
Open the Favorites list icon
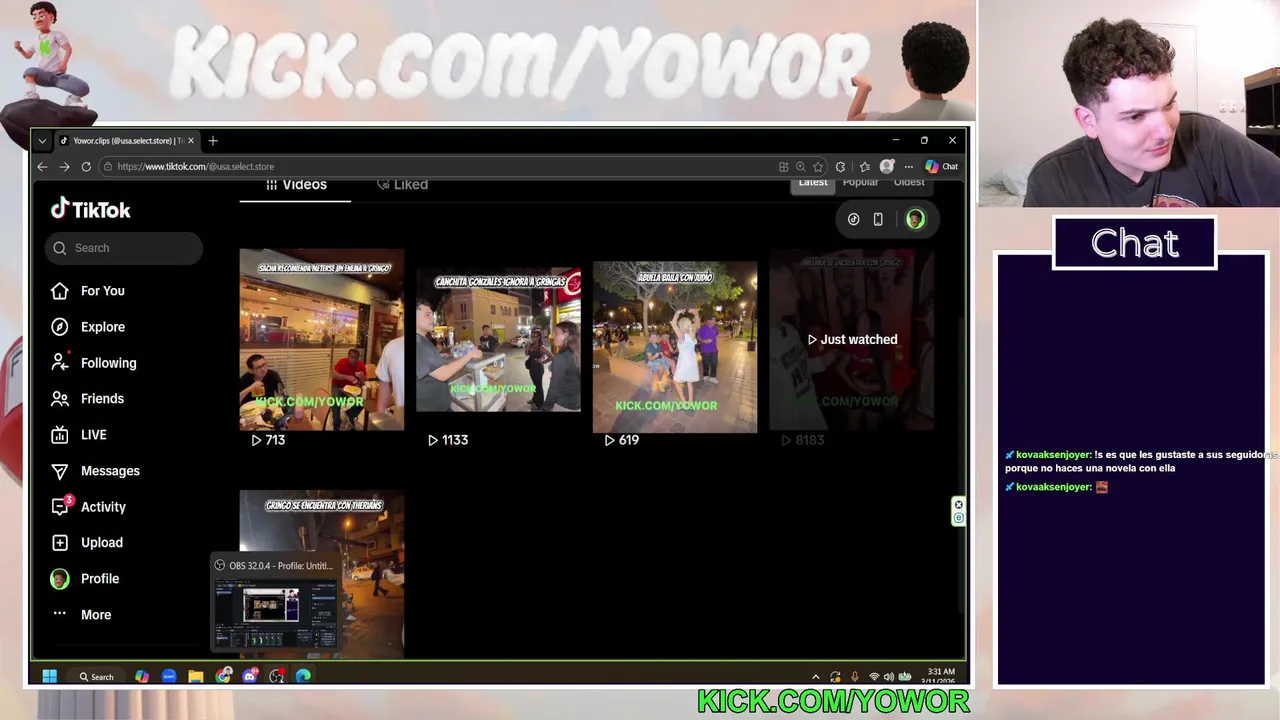865,167
